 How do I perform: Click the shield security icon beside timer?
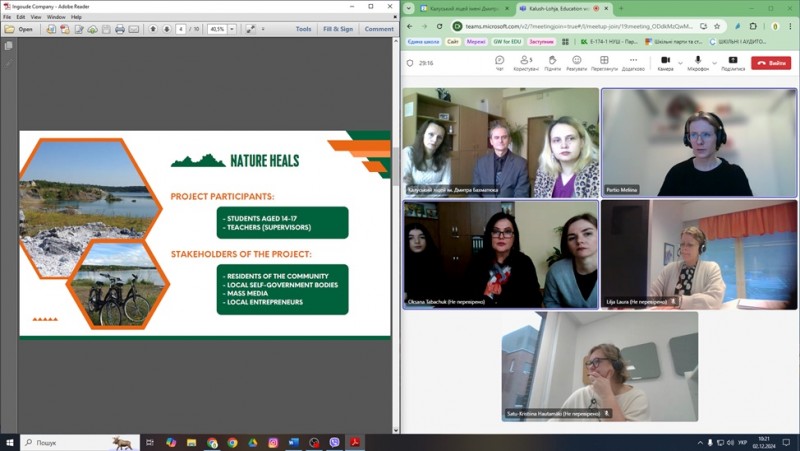[410, 63]
